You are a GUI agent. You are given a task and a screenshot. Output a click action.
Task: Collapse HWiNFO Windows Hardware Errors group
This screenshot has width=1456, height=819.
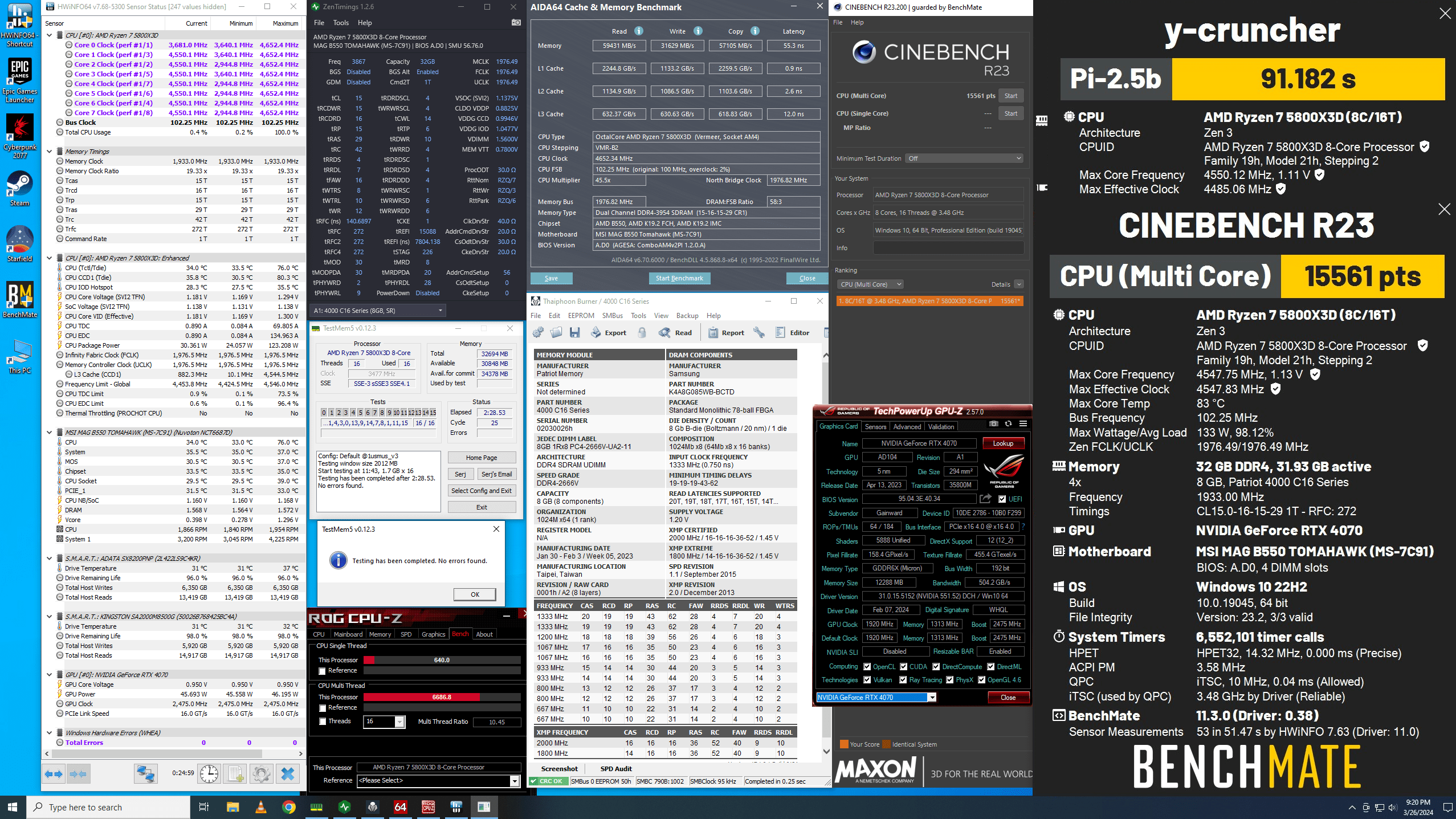click(50, 733)
